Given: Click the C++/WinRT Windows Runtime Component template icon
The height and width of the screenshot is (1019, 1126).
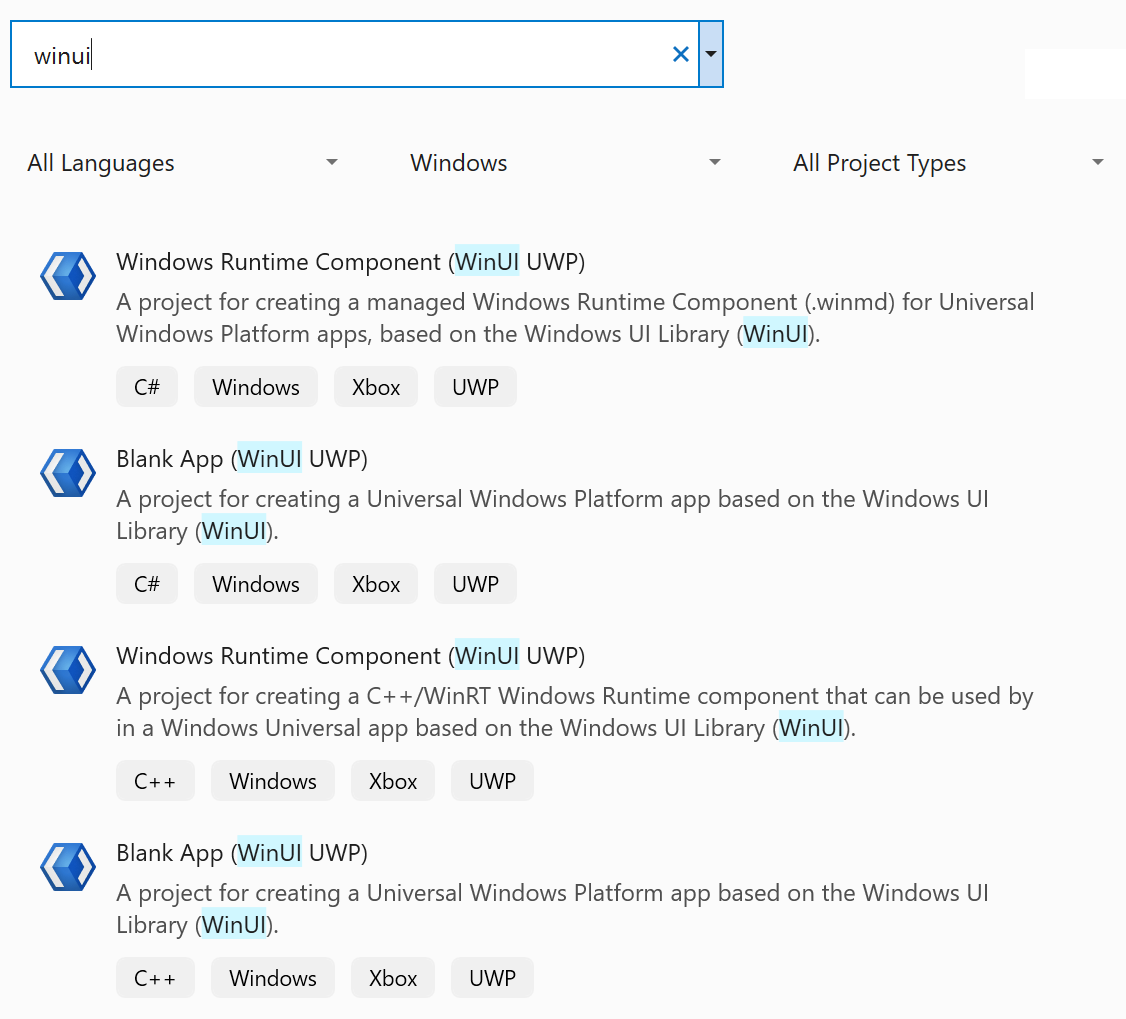Looking at the screenshot, I should [x=67, y=670].
